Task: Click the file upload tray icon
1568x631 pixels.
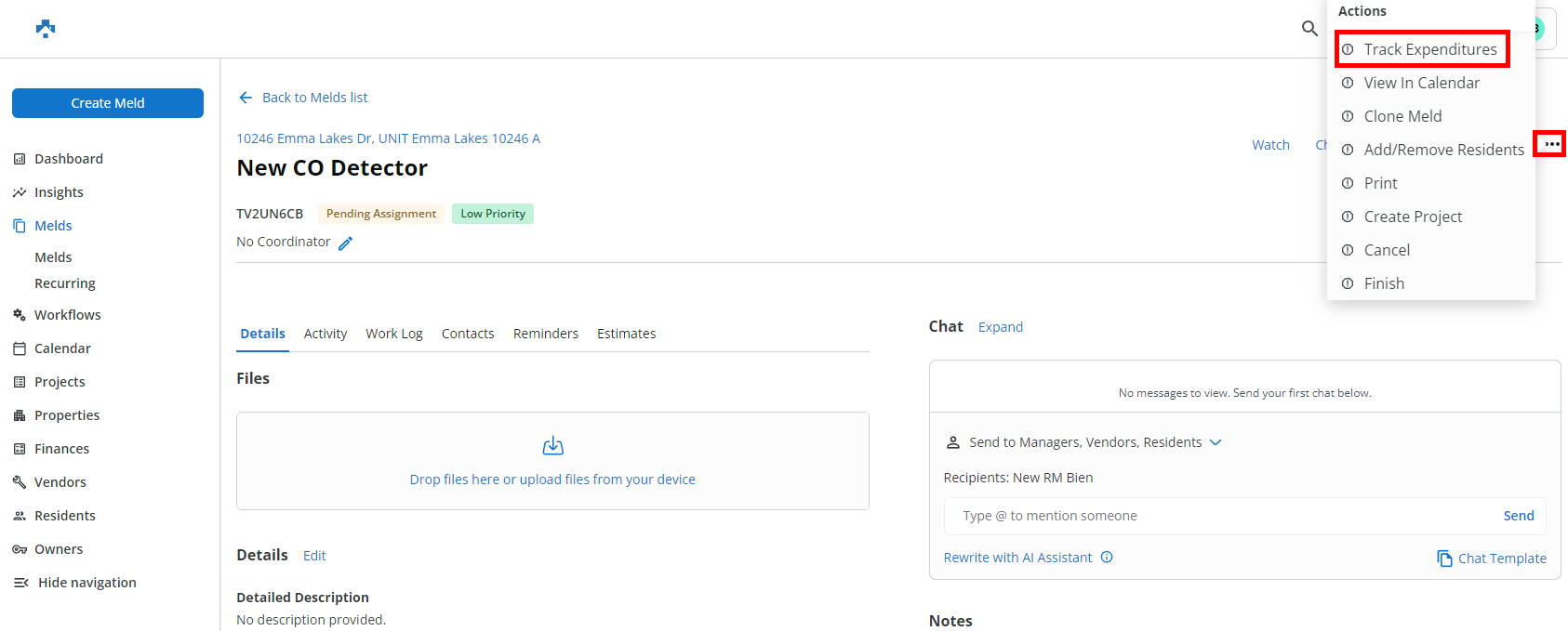Action: [x=552, y=446]
